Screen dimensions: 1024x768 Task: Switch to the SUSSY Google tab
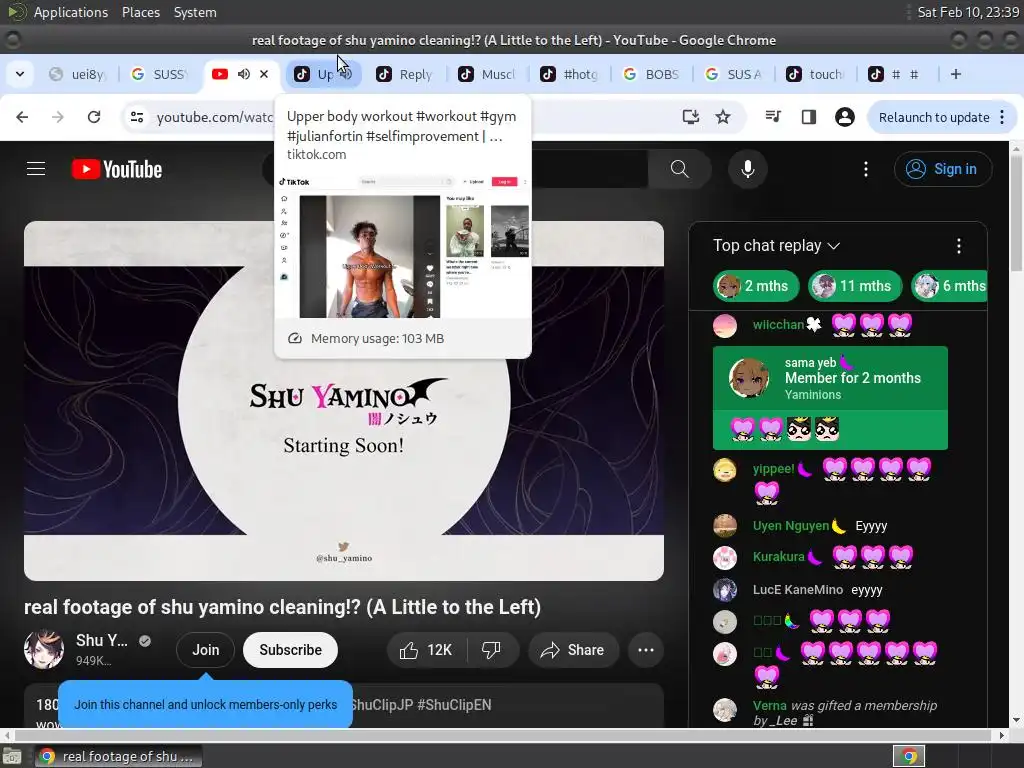160,74
